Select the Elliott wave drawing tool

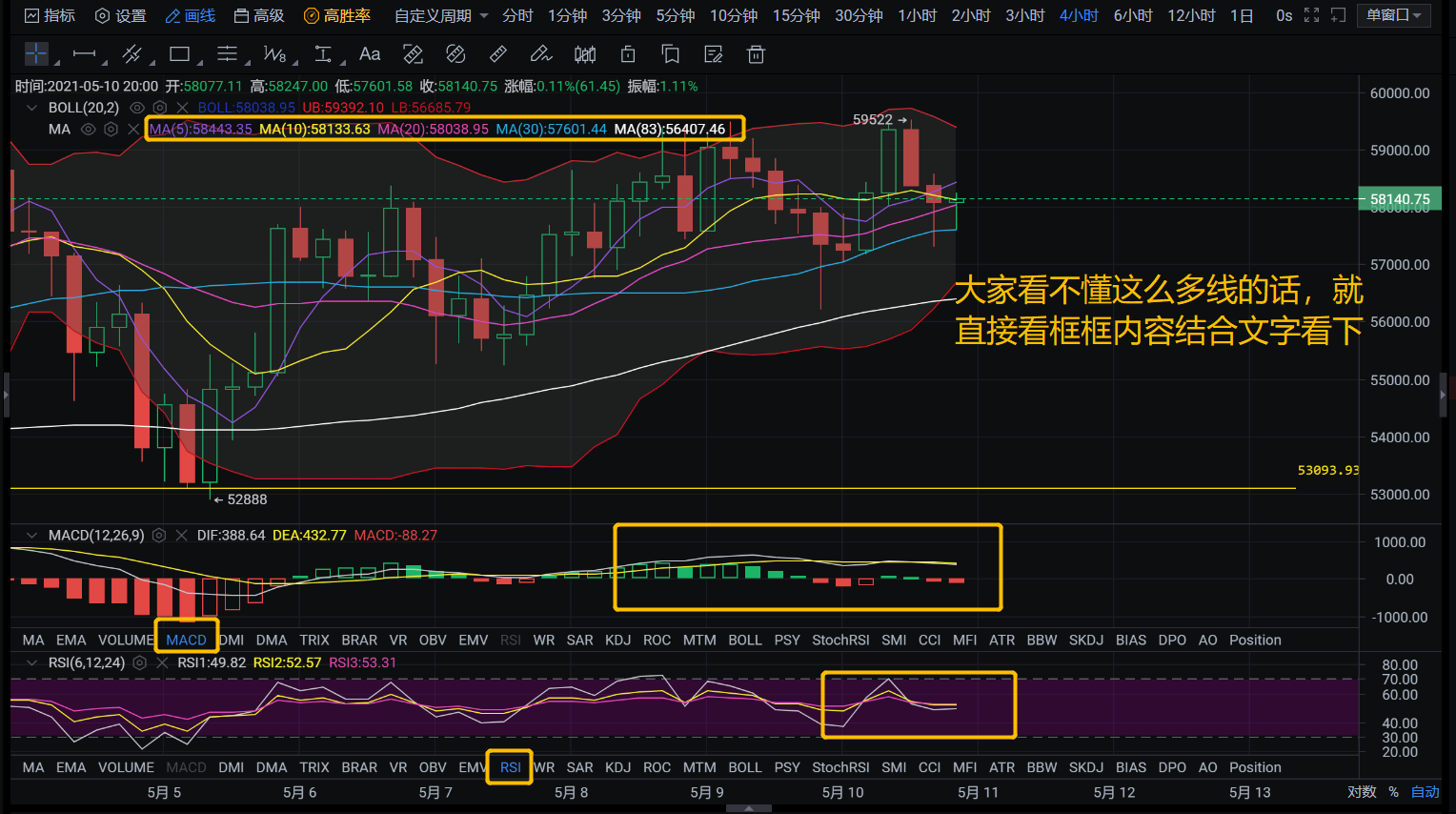coord(274,54)
